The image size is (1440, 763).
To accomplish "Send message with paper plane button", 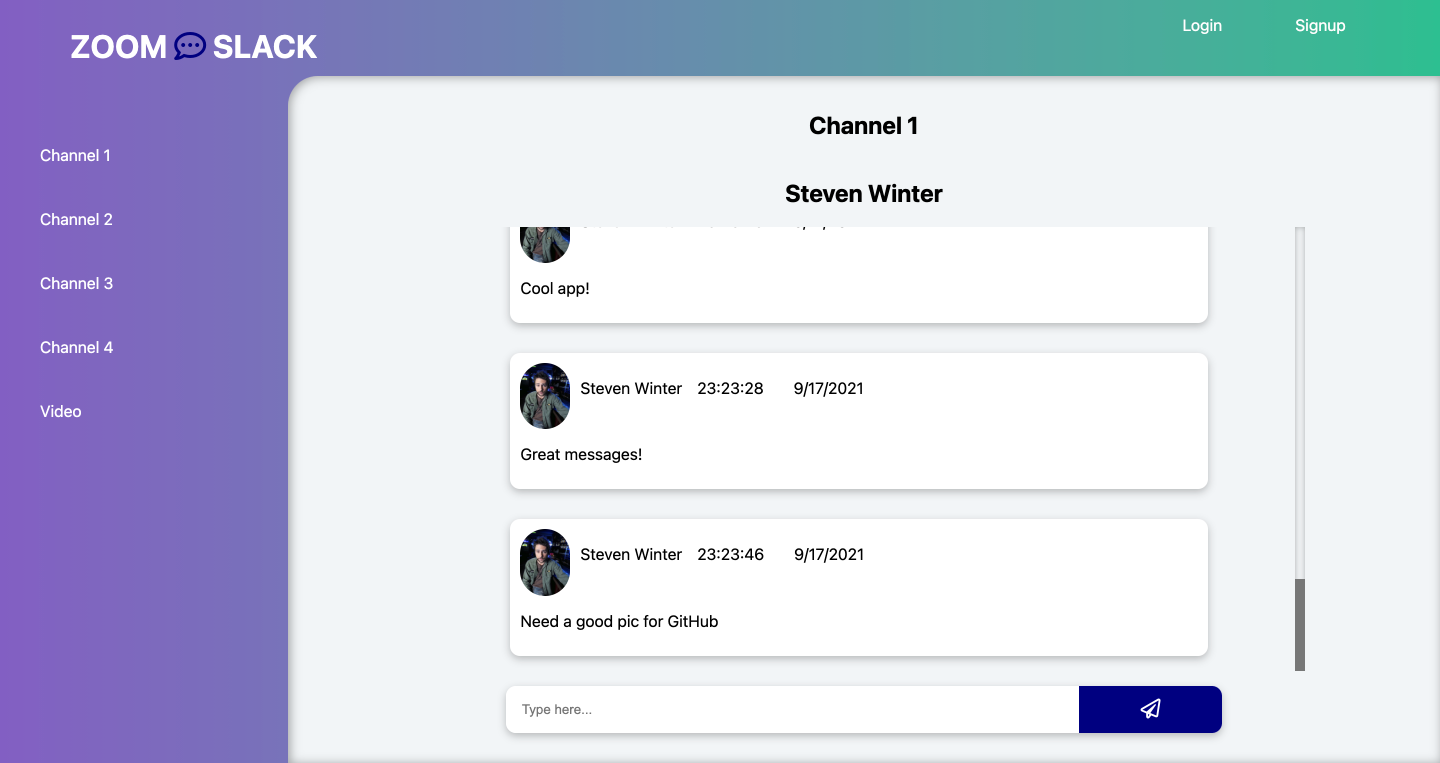I will 1150,709.
